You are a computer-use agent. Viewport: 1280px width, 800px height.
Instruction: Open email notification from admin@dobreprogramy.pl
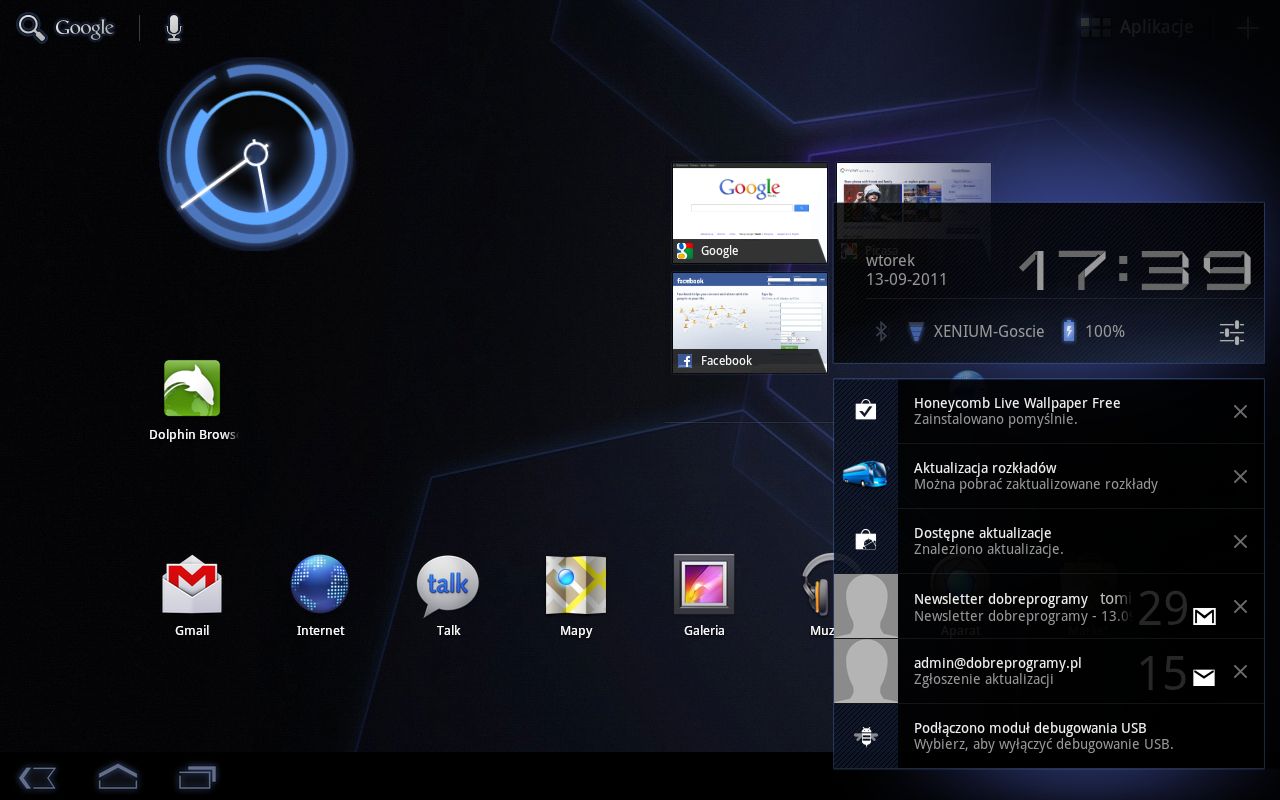tap(1010, 671)
